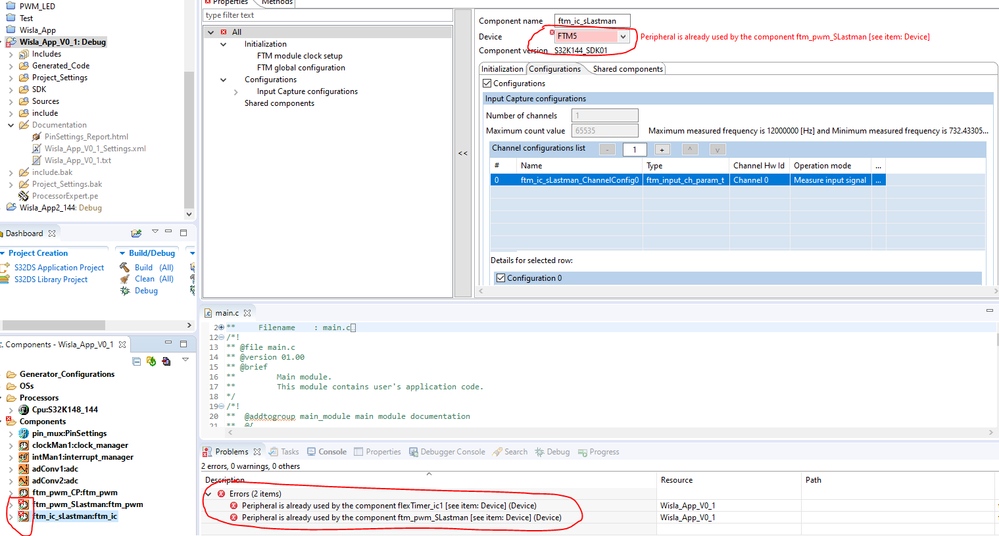999x536 pixels.
Task: Select ftm_pwm_CP:ftm_pwm component
Action: coord(75,493)
